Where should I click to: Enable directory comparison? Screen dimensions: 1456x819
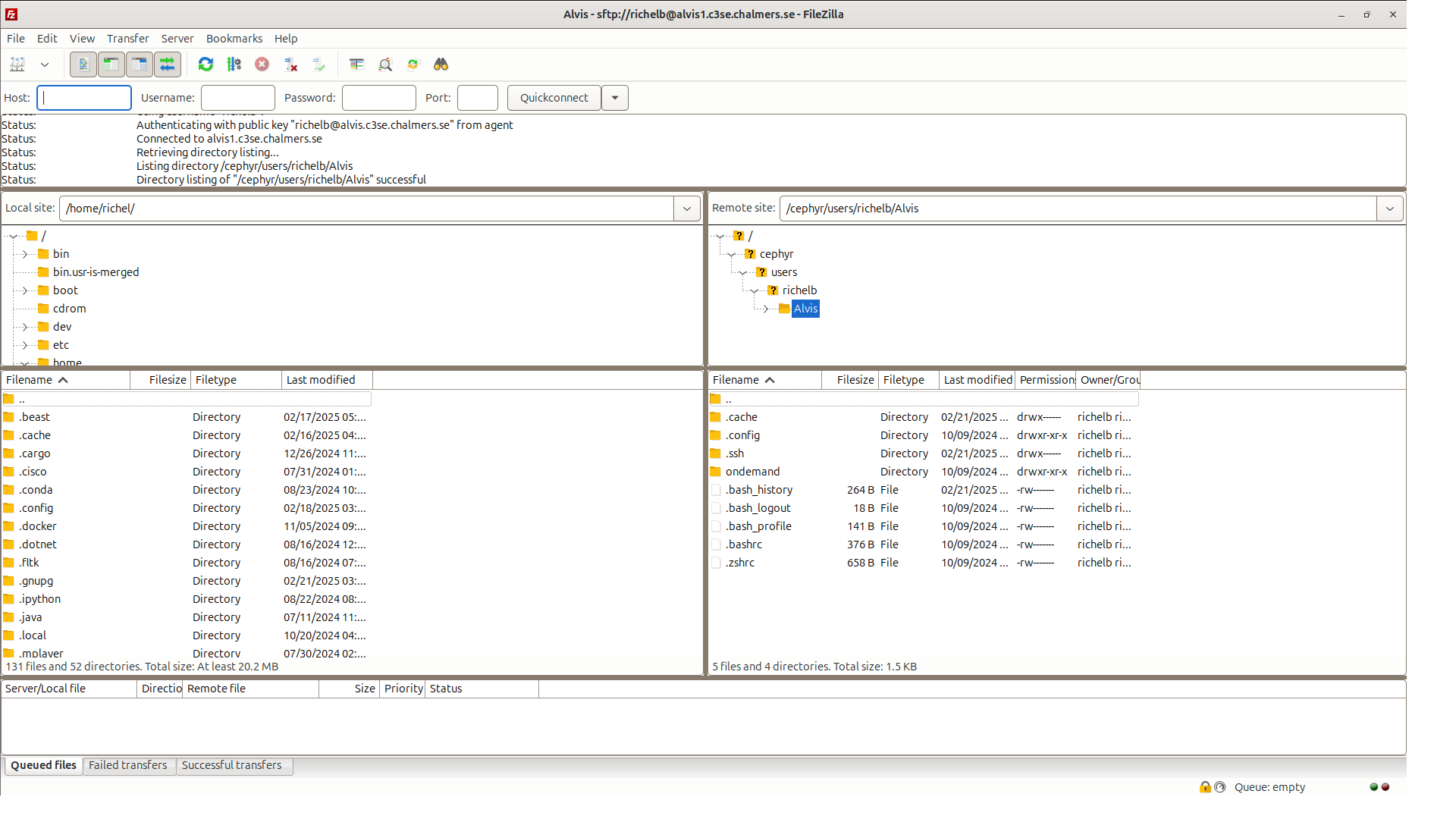[x=385, y=64]
